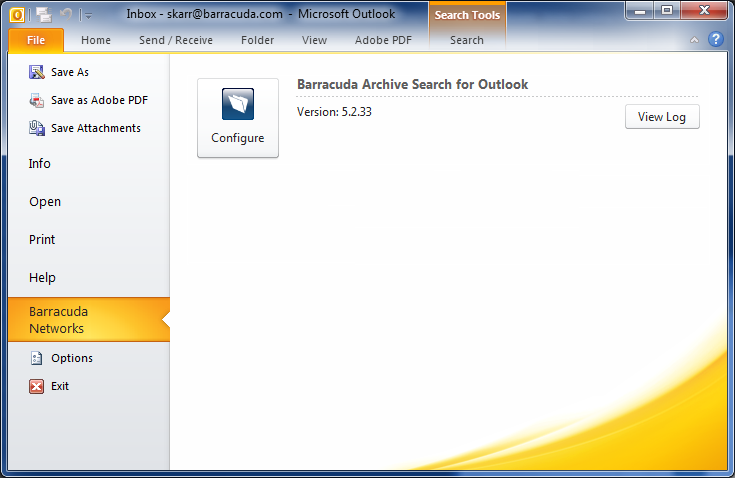Click the Save as Adobe PDF icon
The image size is (735, 478).
tap(37, 100)
